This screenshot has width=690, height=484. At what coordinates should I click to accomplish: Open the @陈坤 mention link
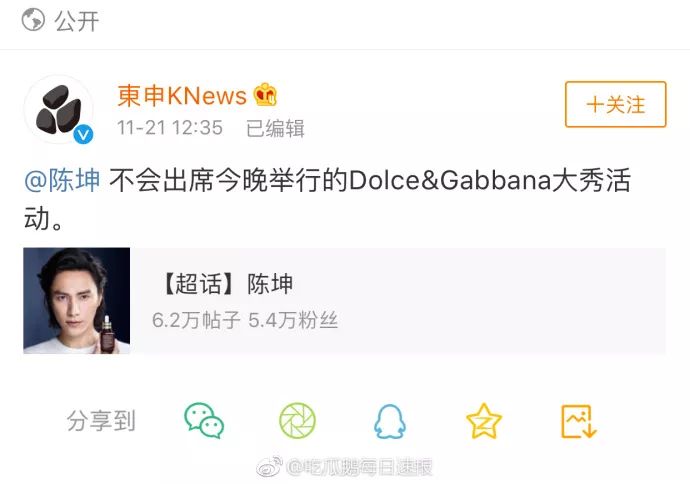(62, 180)
